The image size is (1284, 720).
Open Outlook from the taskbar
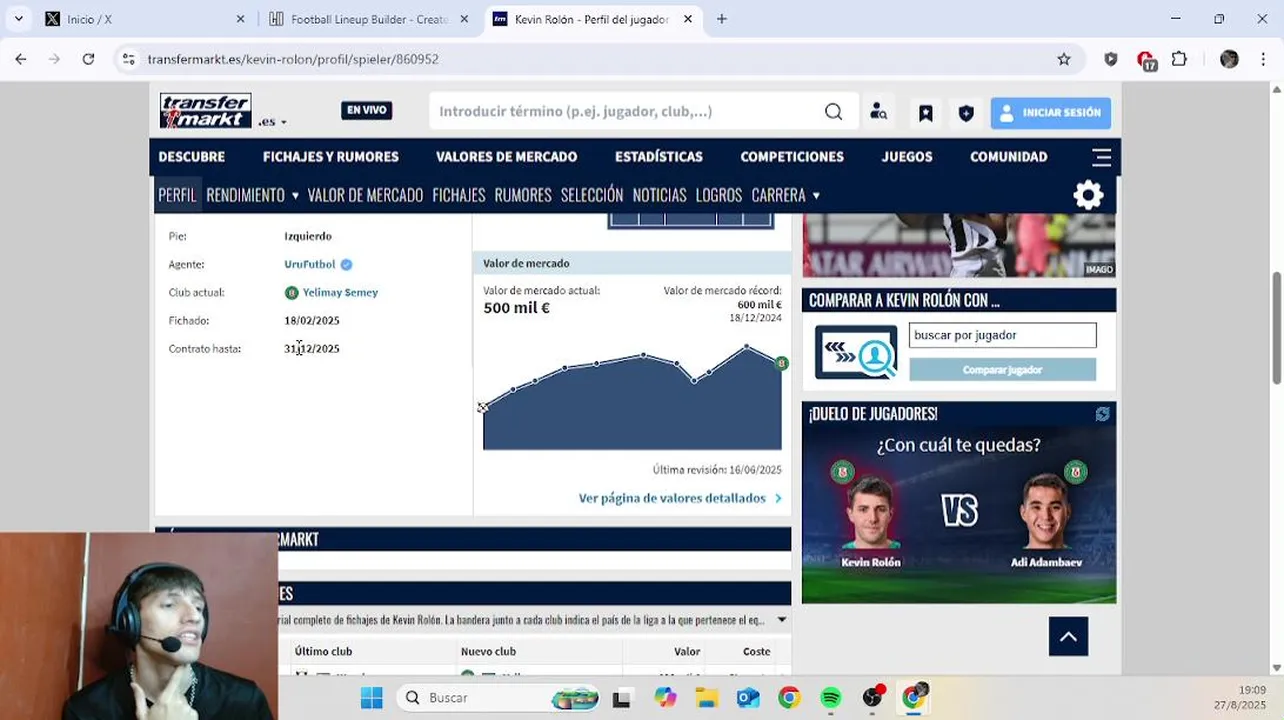pos(748,697)
